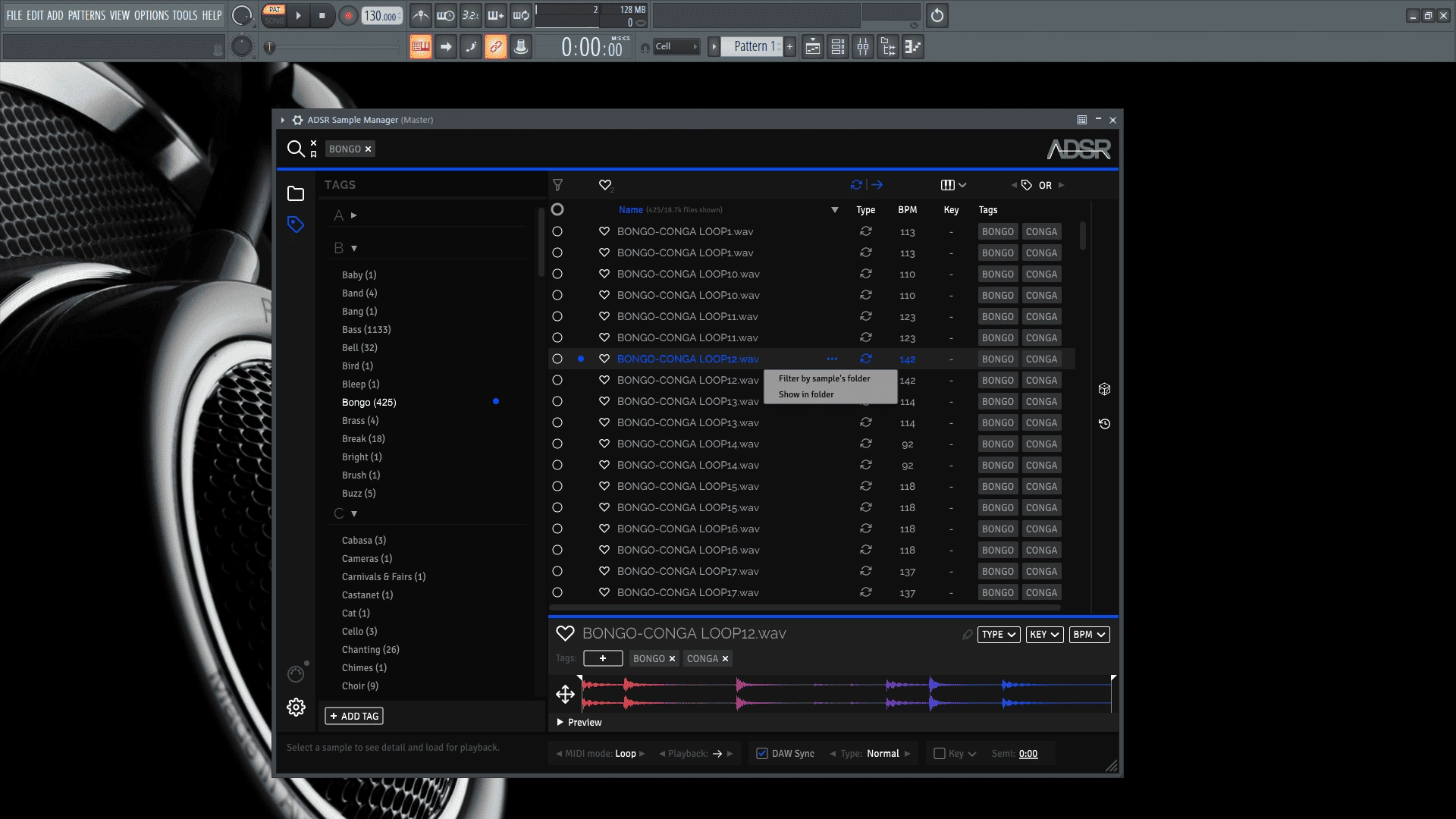Click the blue loop type filter icon
The image size is (1456, 819).
856,185
